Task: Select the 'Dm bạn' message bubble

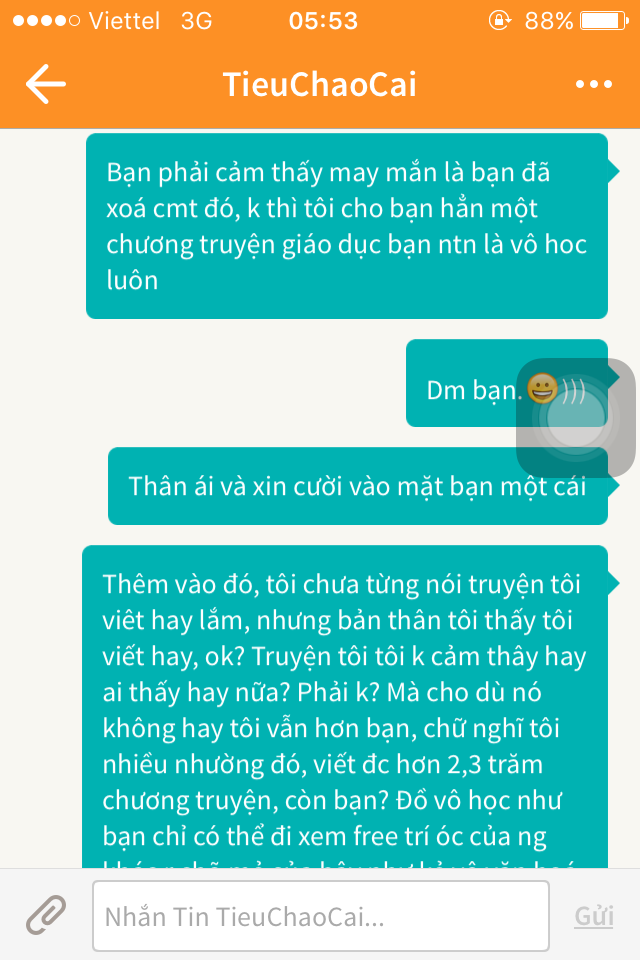Action: point(507,383)
